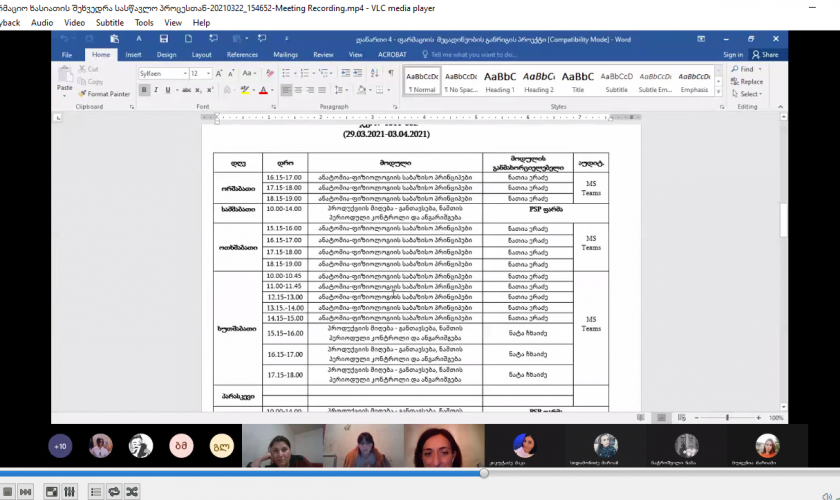Toggle VLC random shuffle button
The height and width of the screenshot is (500, 840).
coord(132,491)
